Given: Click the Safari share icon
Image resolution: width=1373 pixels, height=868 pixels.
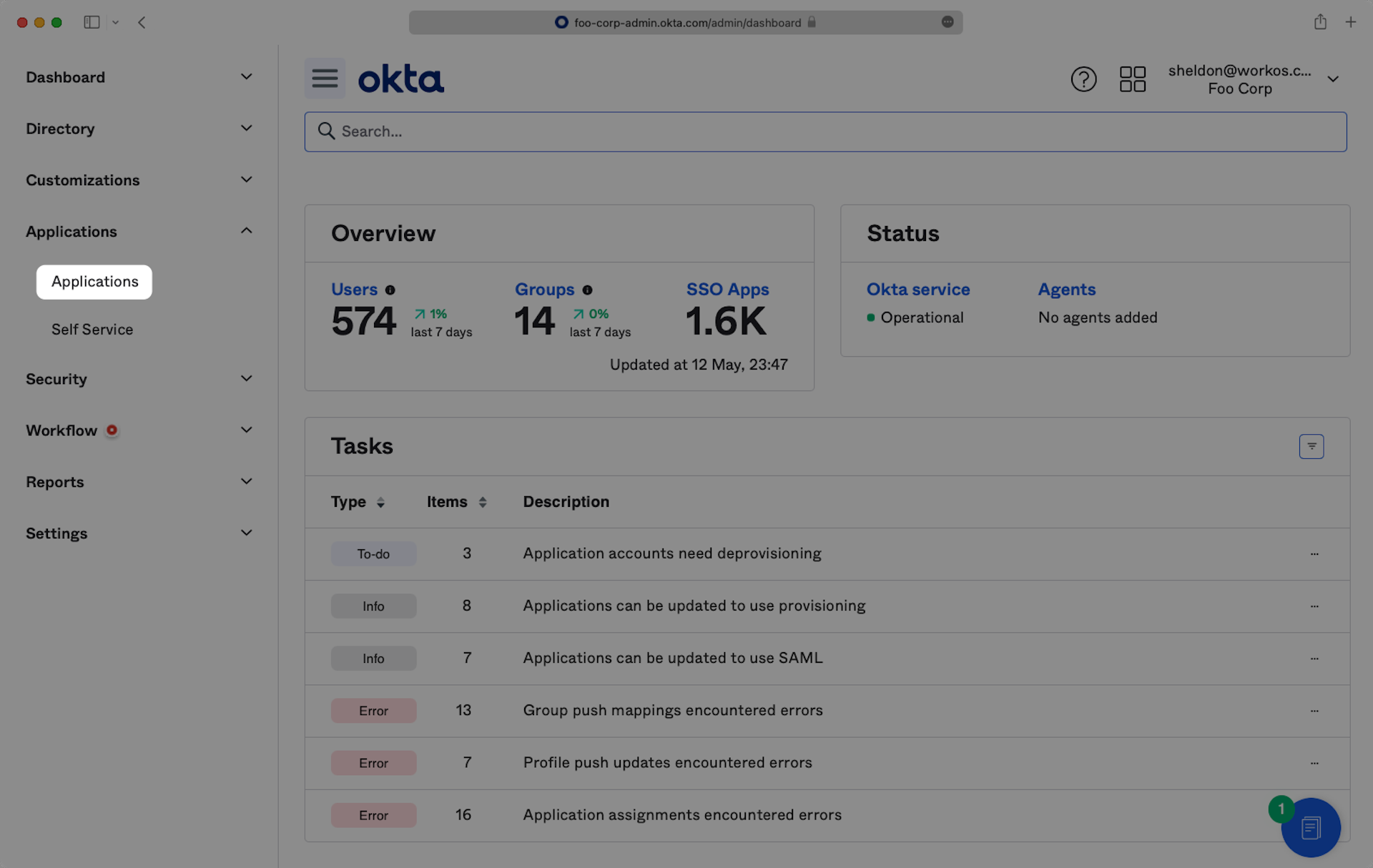Looking at the screenshot, I should point(1319,22).
